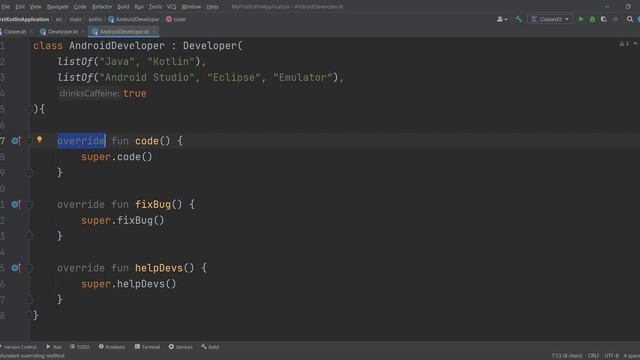Open the Problems tool window
The height and width of the screenshot is (360, 640).
coord(112,347)
